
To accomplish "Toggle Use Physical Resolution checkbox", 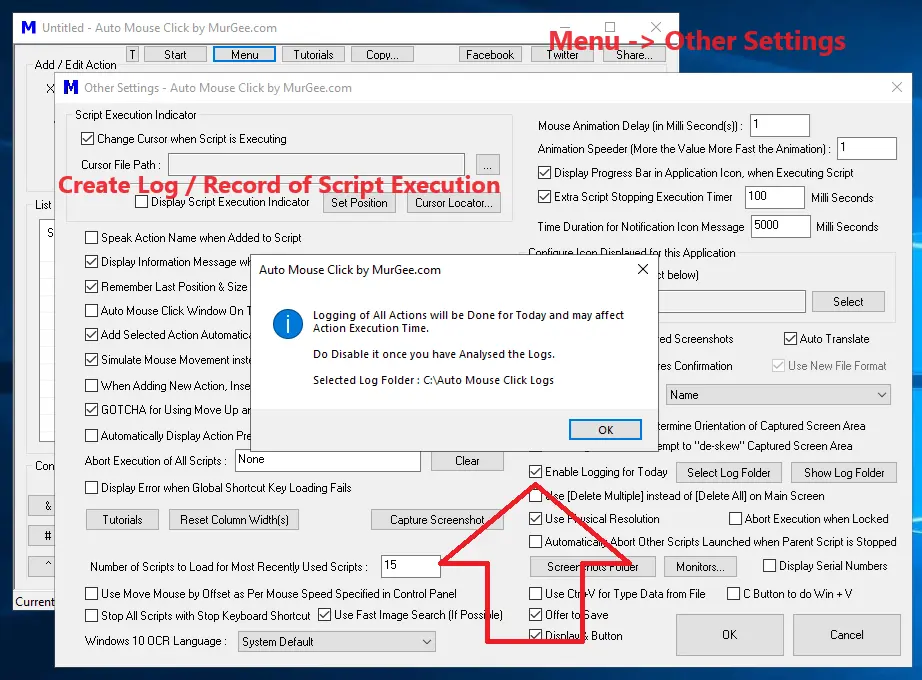I will click(x=535, y=519).
